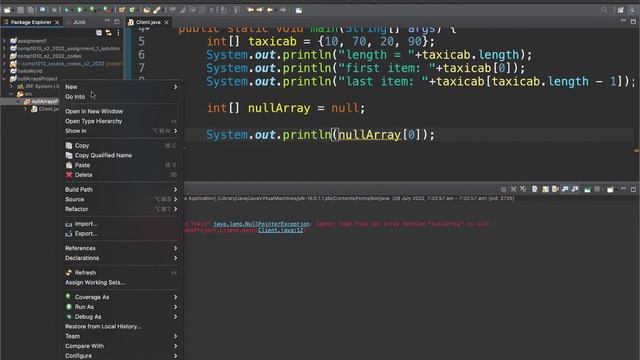Image resolution: width=640 pixels, height=360 pixels.
Task: Click Remove All Terminated Launches console icon
Action: click(523, 189)
